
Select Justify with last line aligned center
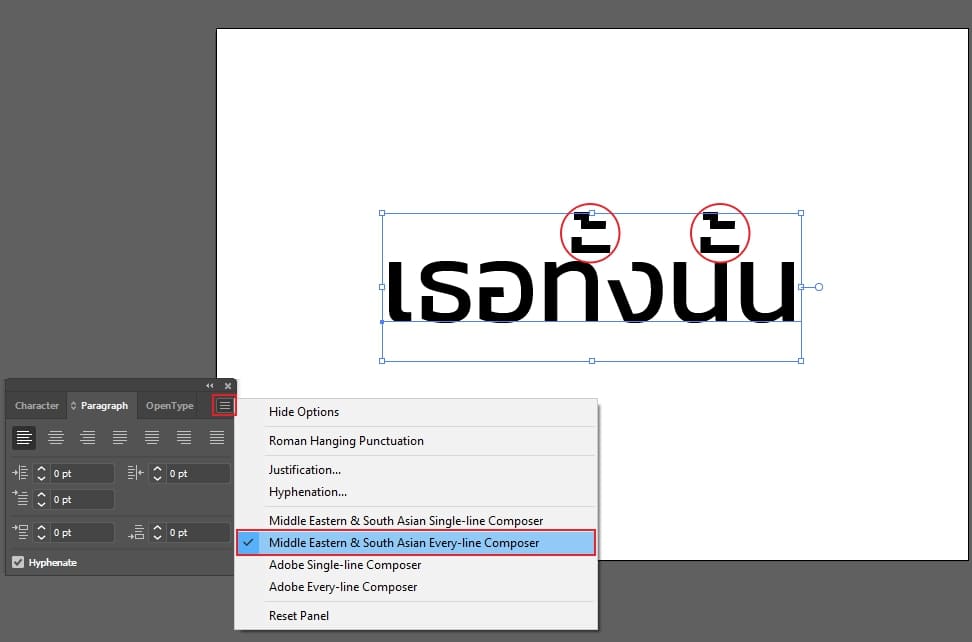point(152,438)
